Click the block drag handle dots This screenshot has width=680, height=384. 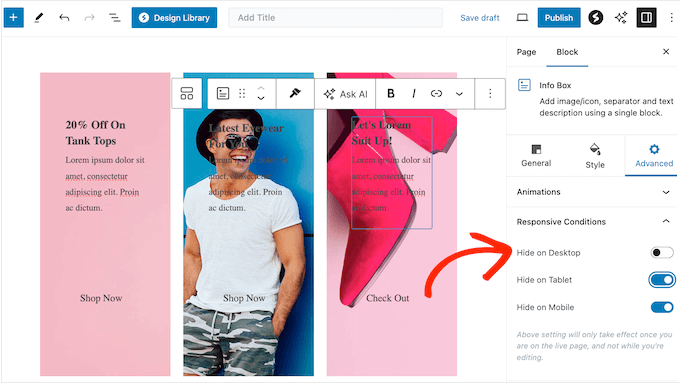pyautogui.click(x=242, y=93)
